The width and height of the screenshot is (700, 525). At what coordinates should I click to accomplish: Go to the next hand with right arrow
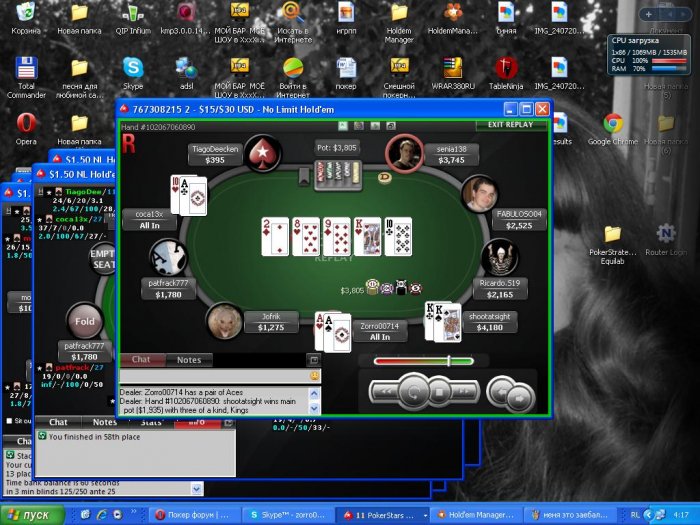(x=520, y=399)
